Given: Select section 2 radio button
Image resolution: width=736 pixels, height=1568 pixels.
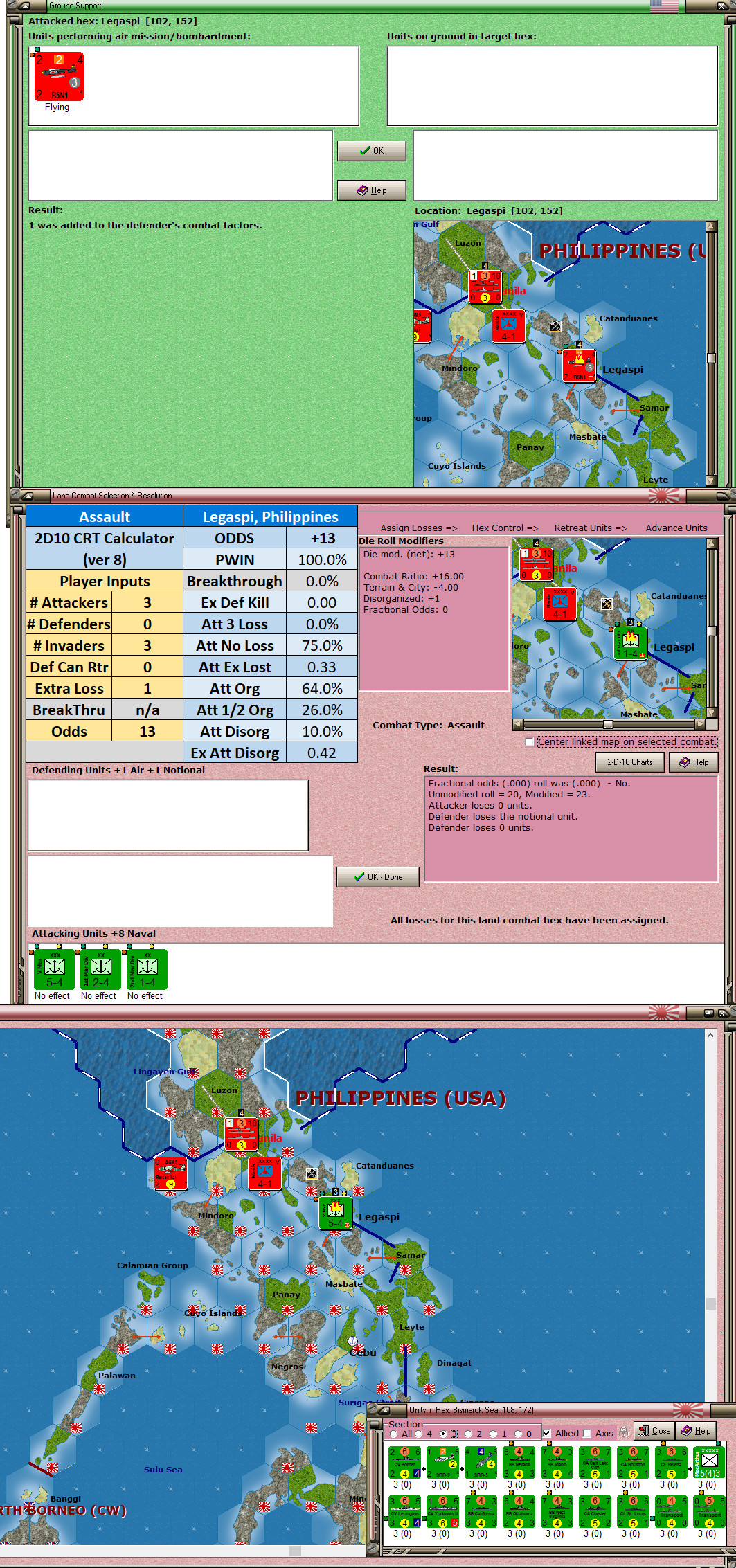Looking at the screenshot, I should (x=468, y=1434).
